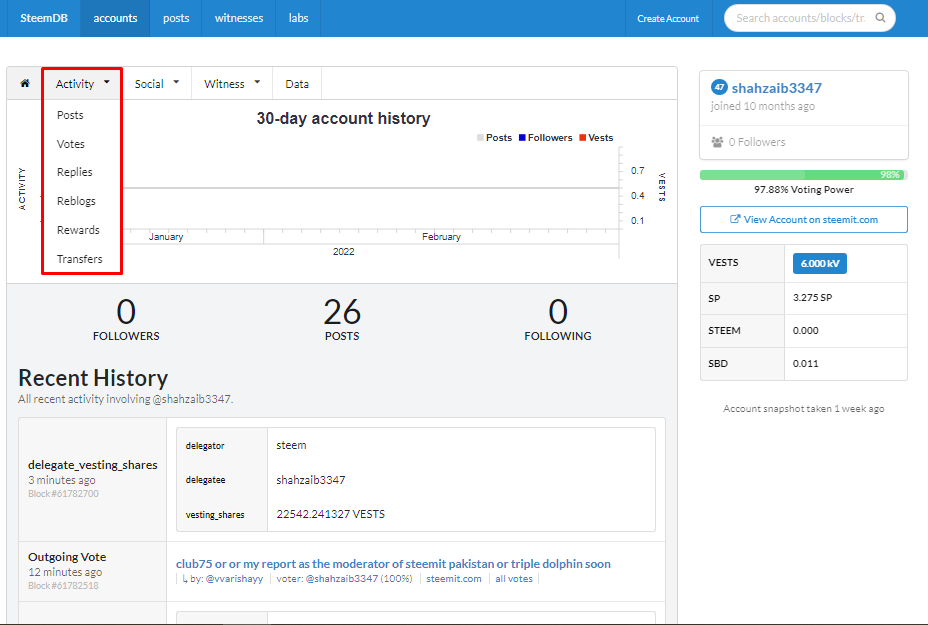Click the STEEM 0.000 value
Image resolution: width=928 pixels, height=625 pixels.
(x=805, y=330)
